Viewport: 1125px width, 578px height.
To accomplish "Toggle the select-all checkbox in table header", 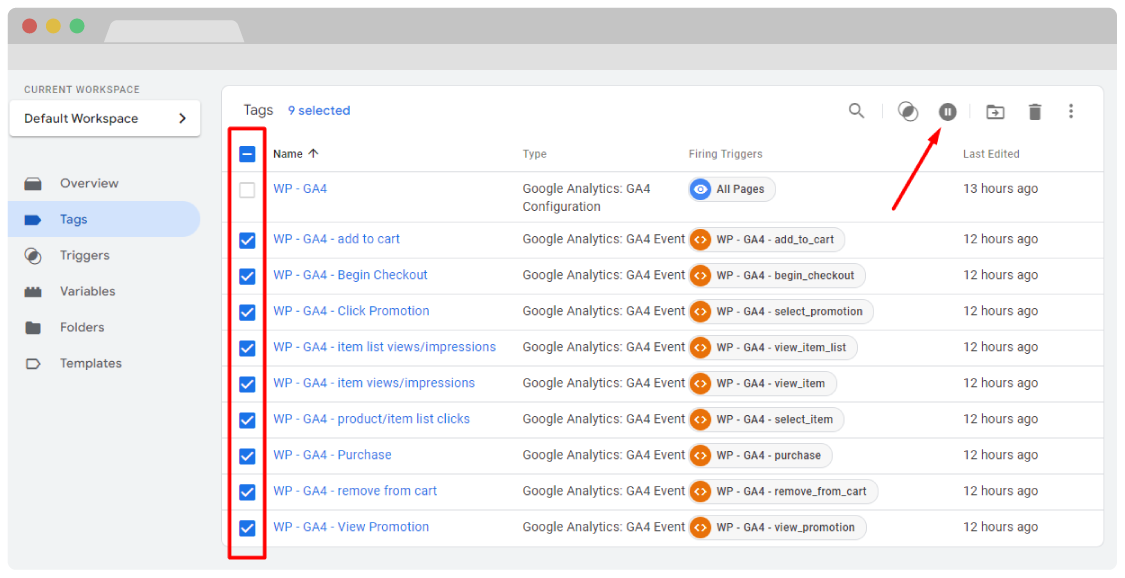I will 247,154.
